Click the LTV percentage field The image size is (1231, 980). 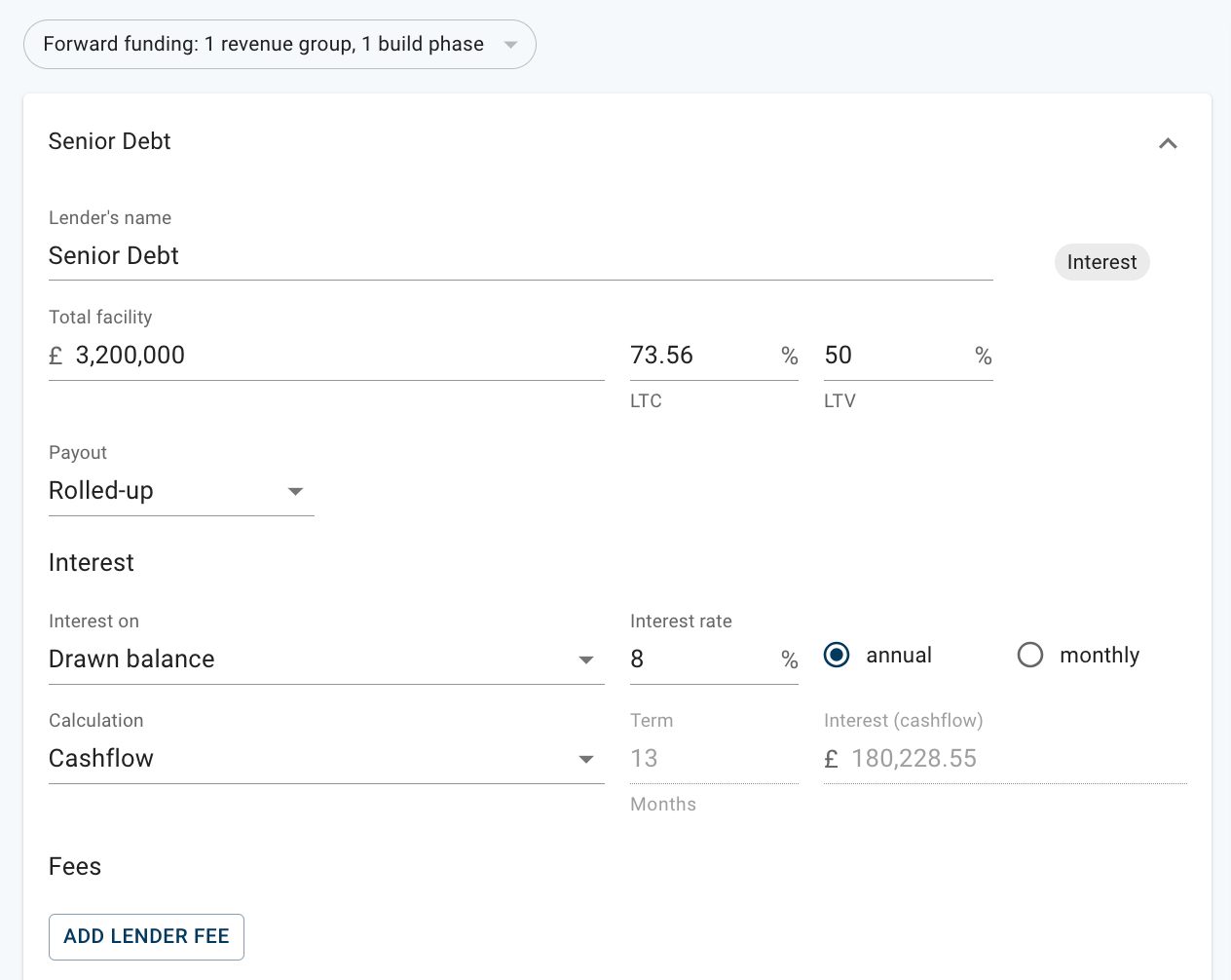[x=894, y=356]
